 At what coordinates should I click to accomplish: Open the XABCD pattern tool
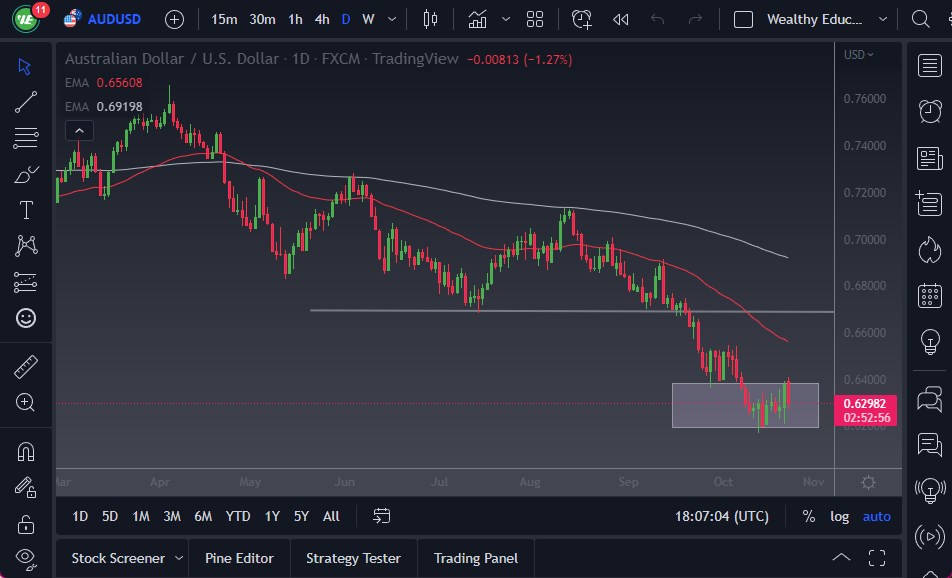click(x=26, y=245)
